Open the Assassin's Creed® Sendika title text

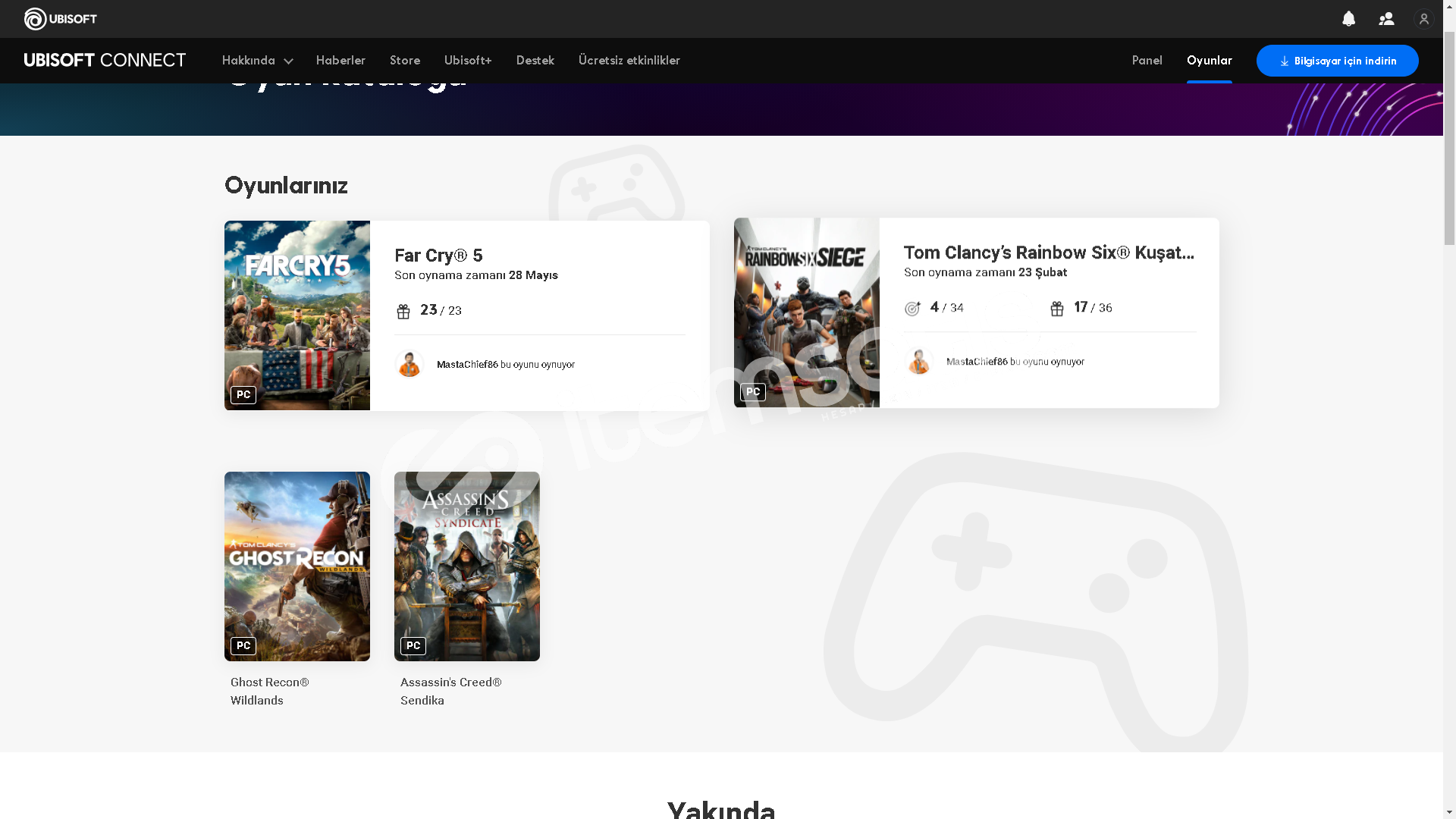pos(451,691)
